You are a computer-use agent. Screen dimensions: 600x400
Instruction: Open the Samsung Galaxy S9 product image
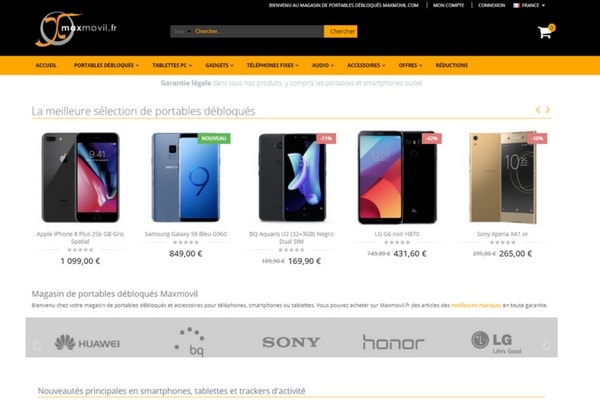(x=186, y=177)
